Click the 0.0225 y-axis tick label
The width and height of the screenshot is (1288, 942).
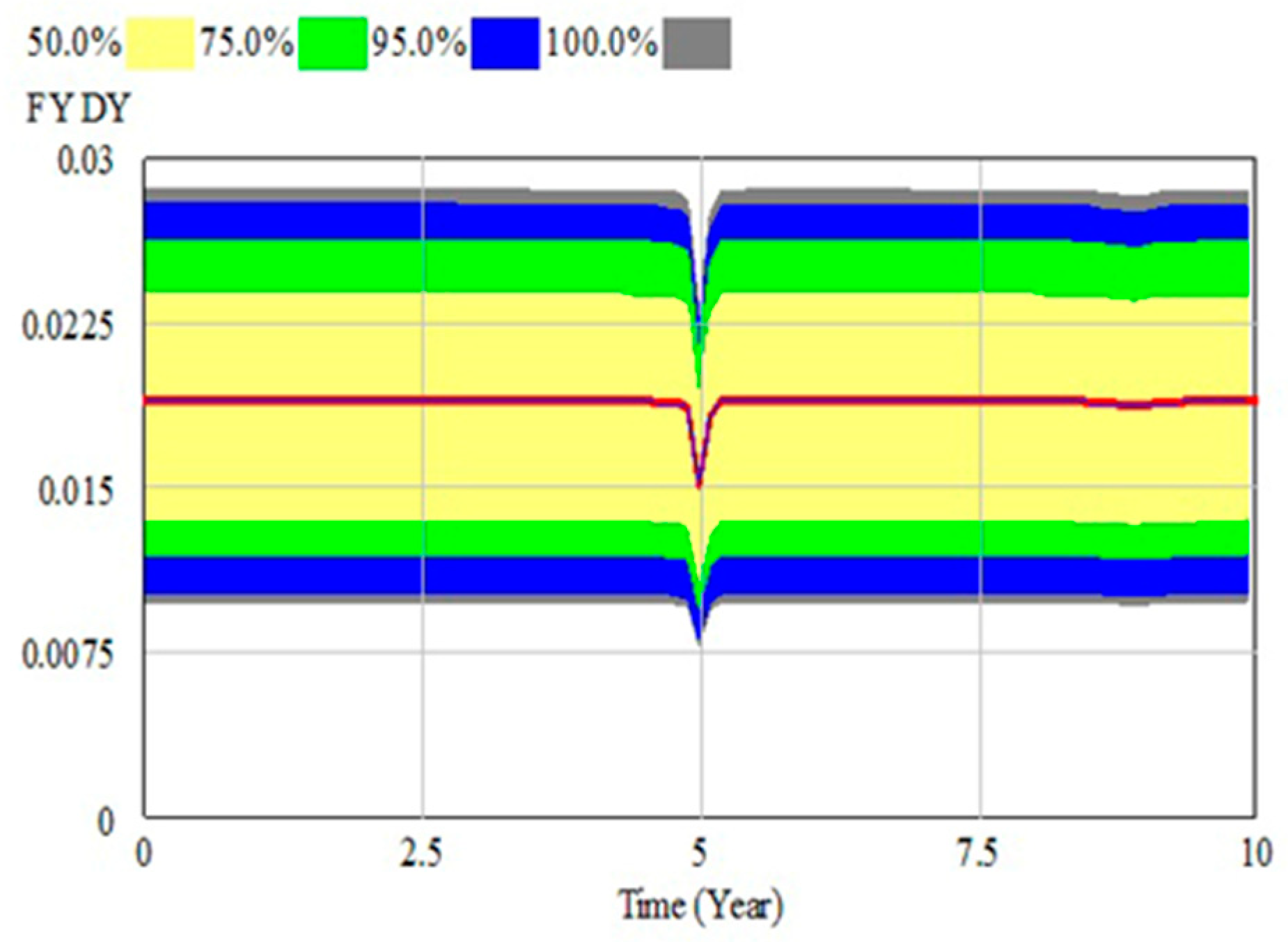[x=68, y=325]
